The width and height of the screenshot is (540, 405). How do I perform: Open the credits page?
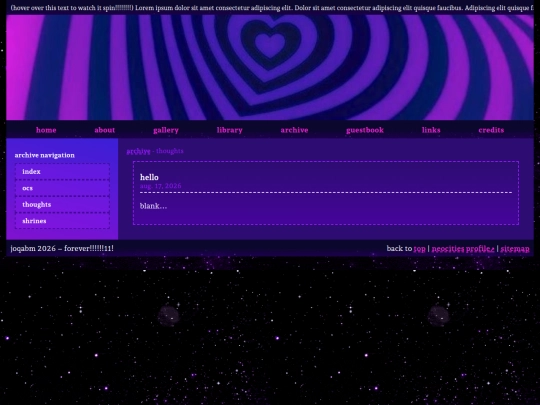click(x=491, y=130)
